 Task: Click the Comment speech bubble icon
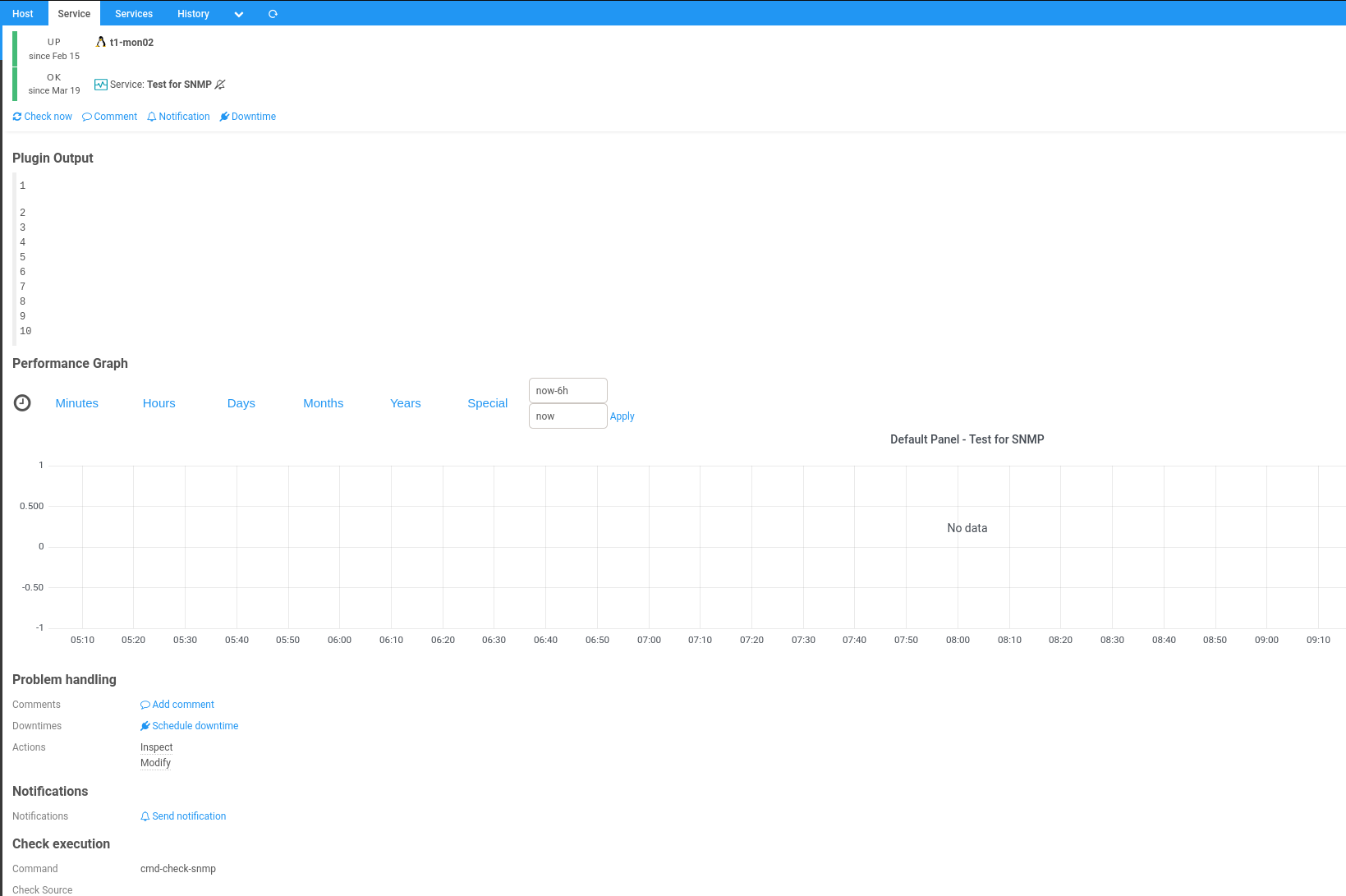pos(85,116)
